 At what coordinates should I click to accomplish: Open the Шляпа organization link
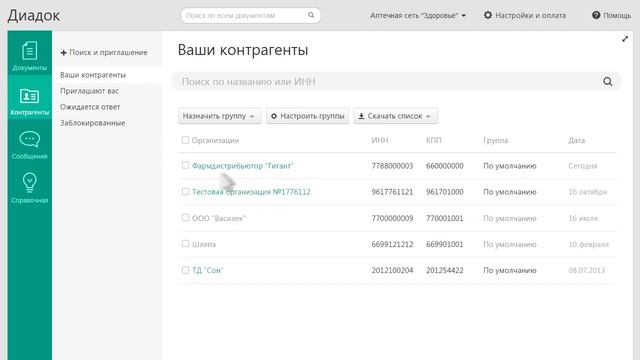tap(204, 244)
